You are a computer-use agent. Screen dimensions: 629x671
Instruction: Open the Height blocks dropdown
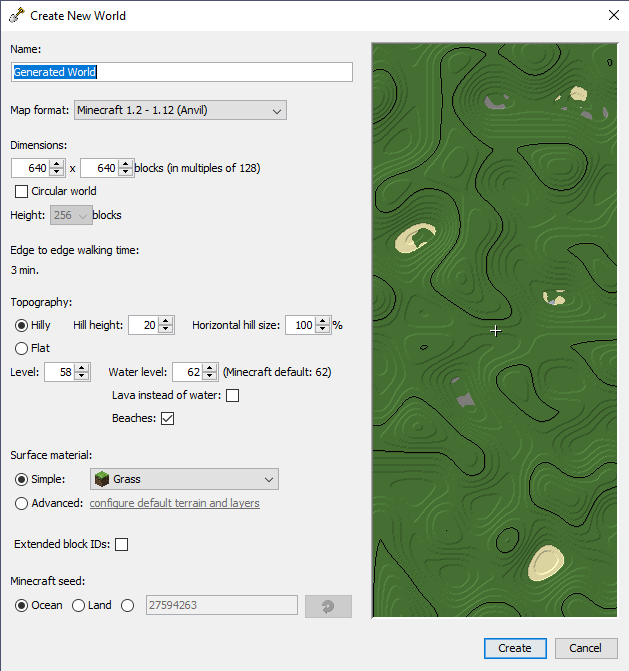pyautogui.click(x=71, y=215)
